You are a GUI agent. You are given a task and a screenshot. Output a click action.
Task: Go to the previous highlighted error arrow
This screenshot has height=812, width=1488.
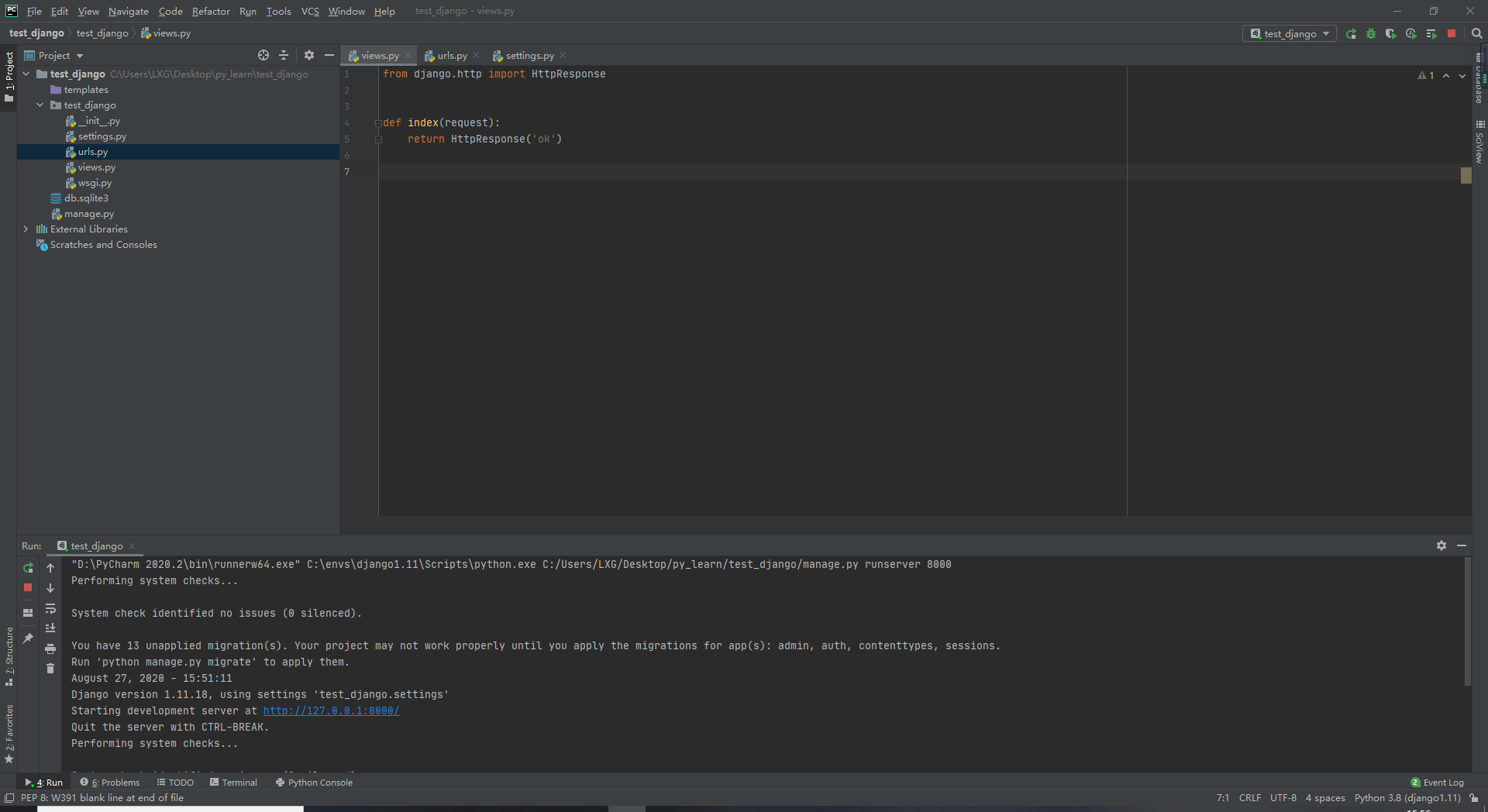1446,75
